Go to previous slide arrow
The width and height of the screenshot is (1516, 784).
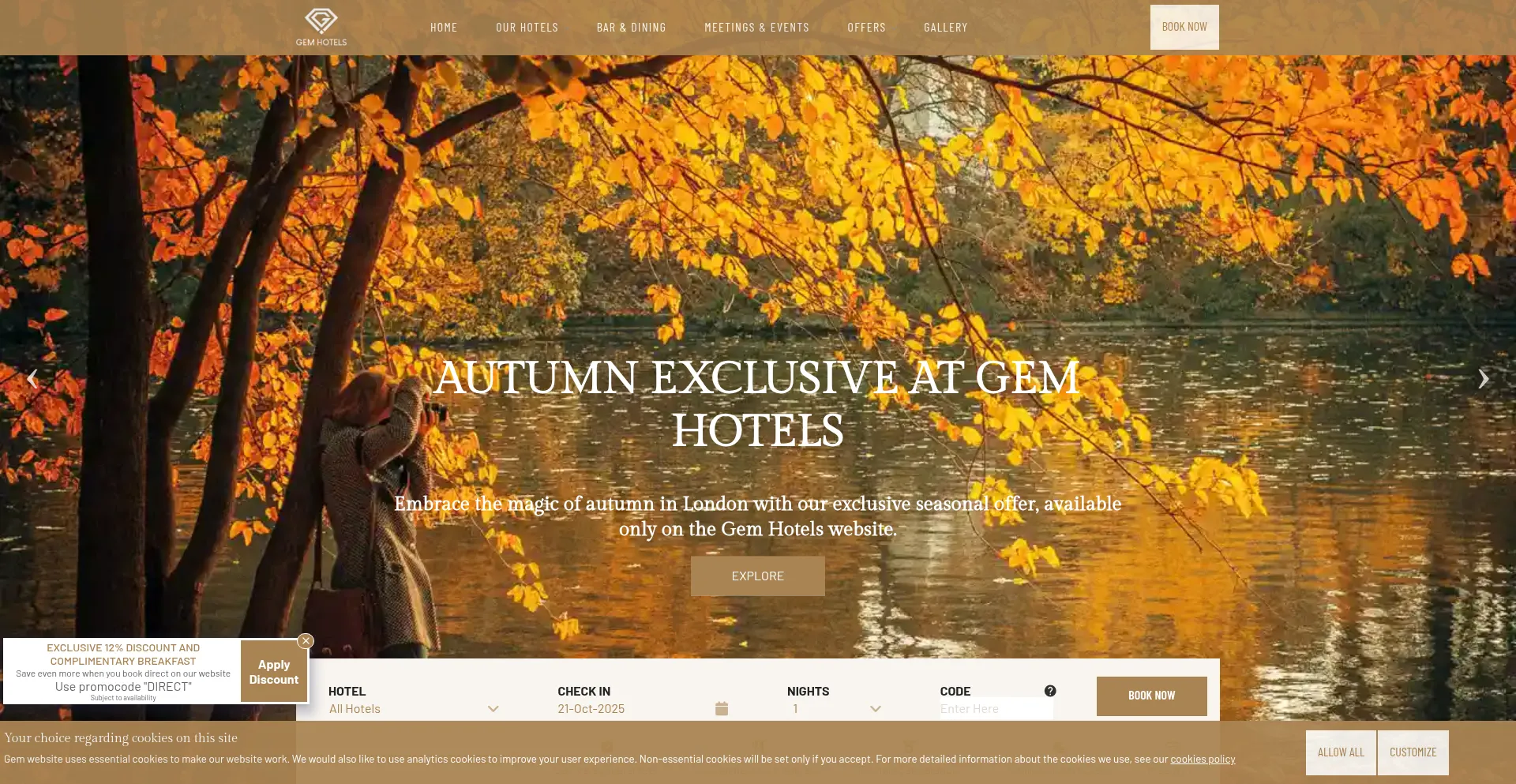[x=32, y=379]
